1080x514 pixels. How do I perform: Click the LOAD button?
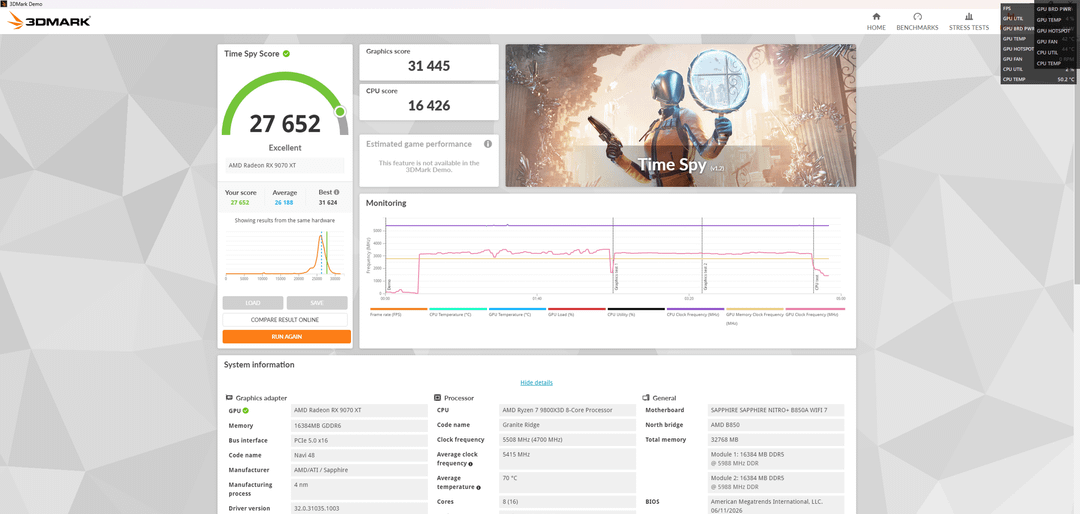[253, 303]
